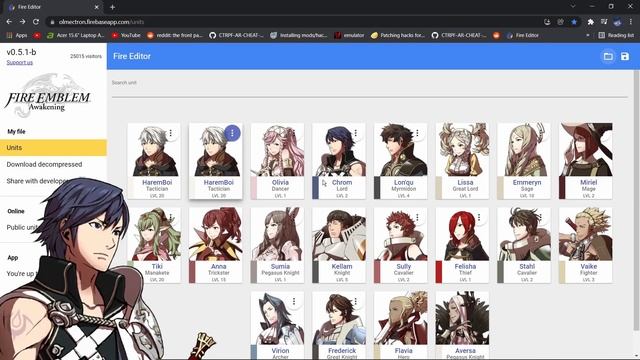
Task: Click the browser forward arrow
Action: (x=22, y=22)
